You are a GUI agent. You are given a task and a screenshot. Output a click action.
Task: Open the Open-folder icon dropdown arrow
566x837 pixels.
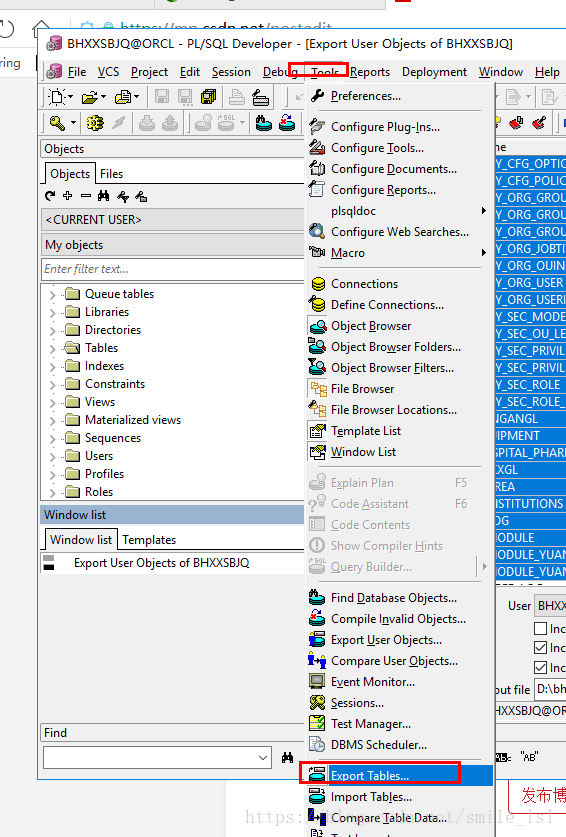pyautogui.click(x=103, y=97)
